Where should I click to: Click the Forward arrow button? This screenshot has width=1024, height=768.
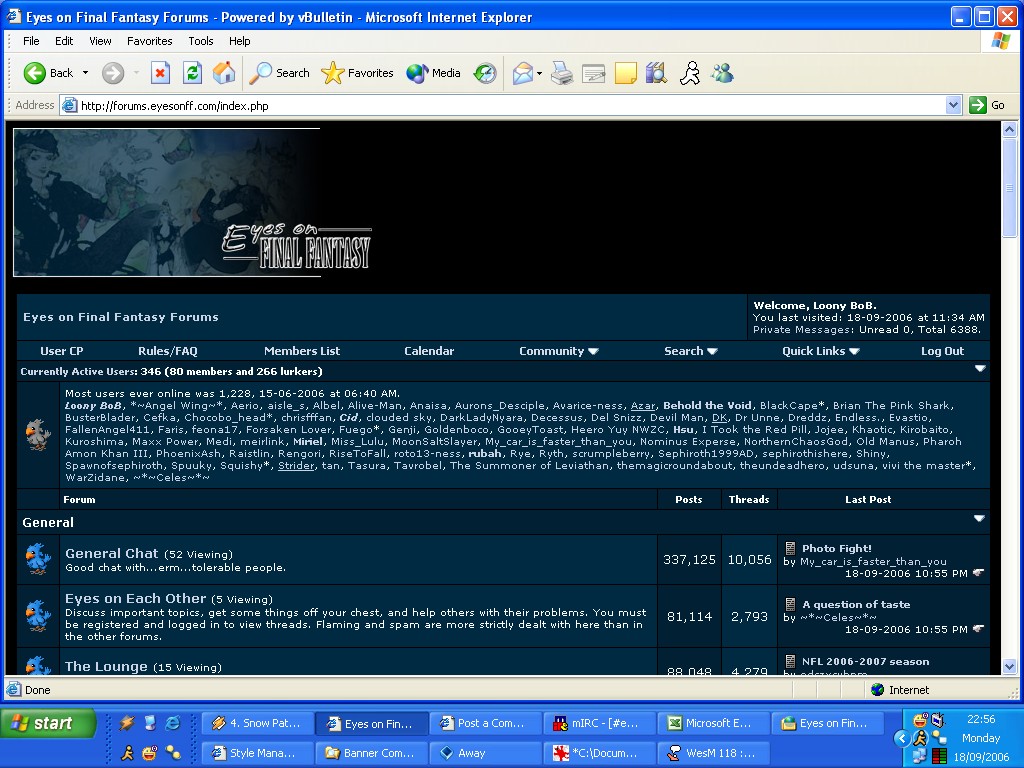point(113,73)
